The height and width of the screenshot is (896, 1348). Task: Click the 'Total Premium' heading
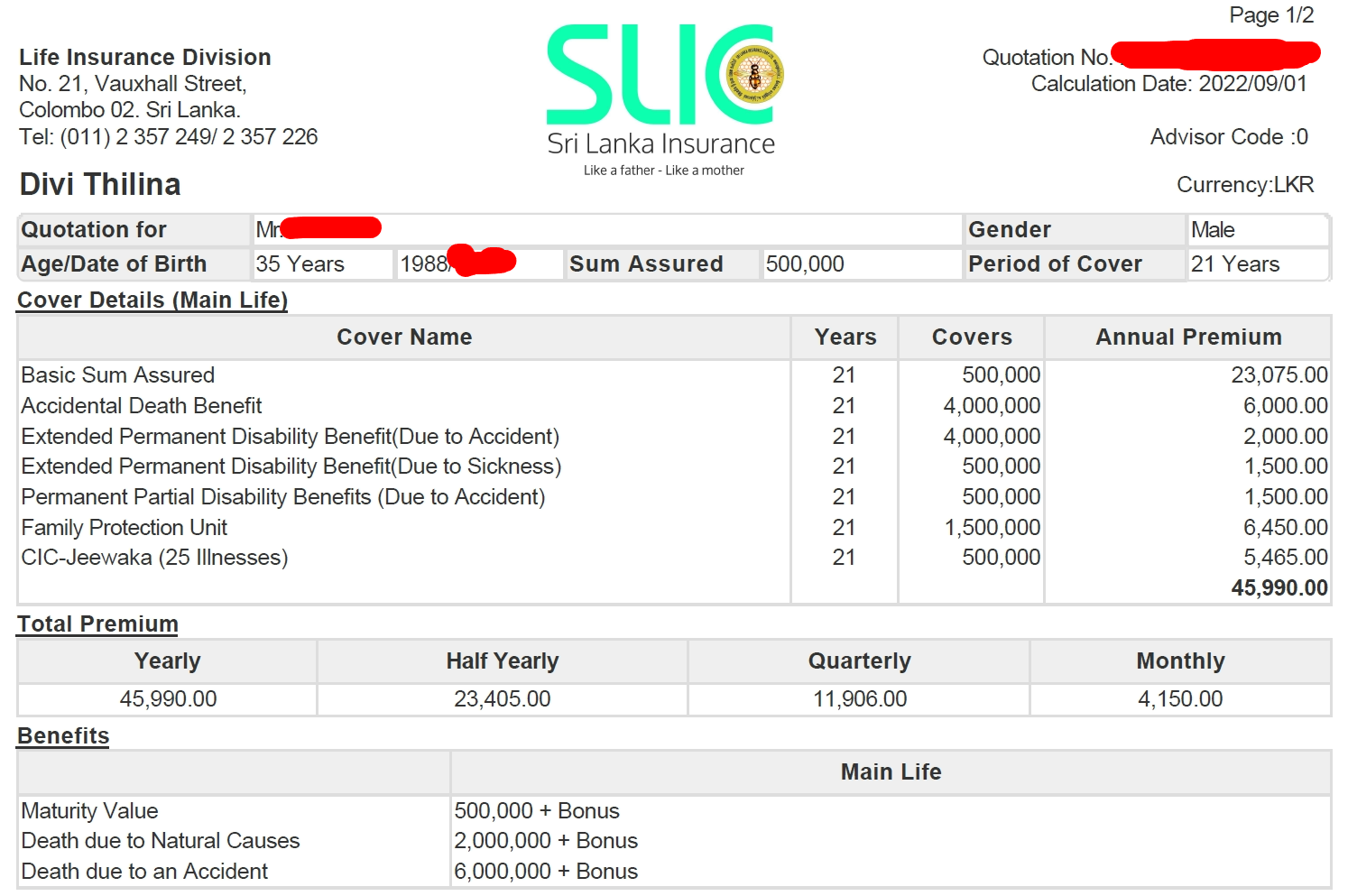97,624
